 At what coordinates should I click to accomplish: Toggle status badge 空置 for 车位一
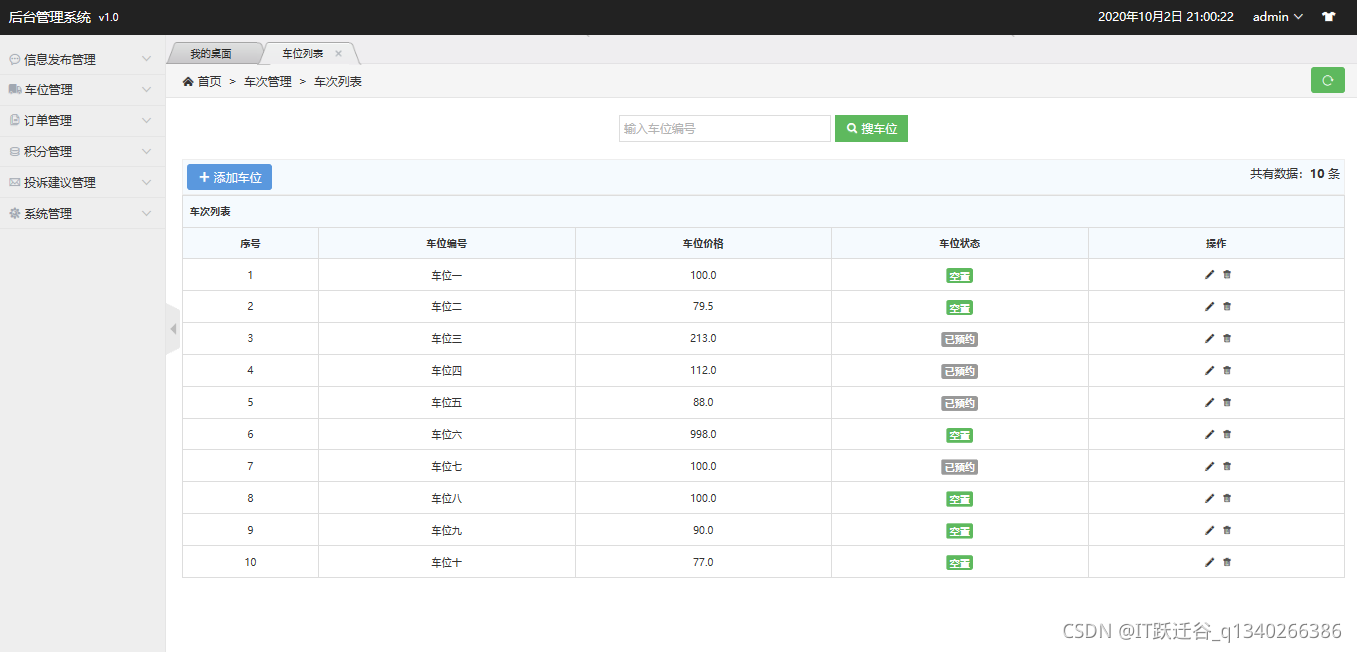[x=959, y=276]
